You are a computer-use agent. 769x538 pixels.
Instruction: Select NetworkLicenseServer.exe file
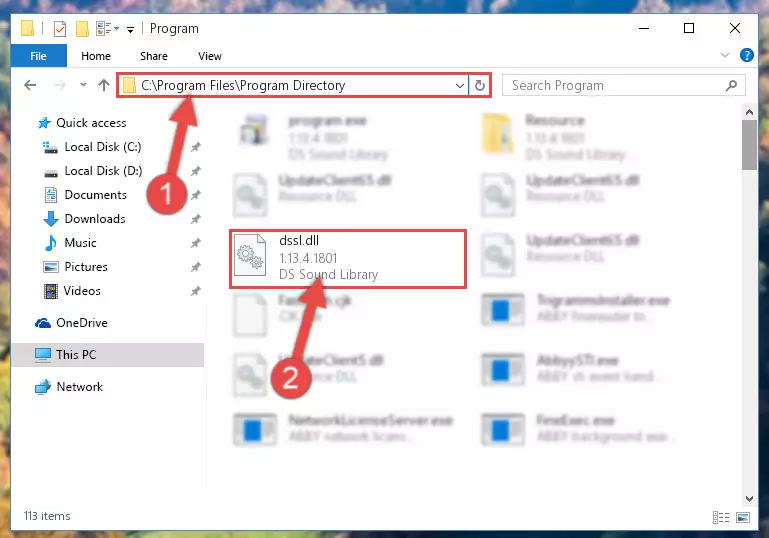343,429
